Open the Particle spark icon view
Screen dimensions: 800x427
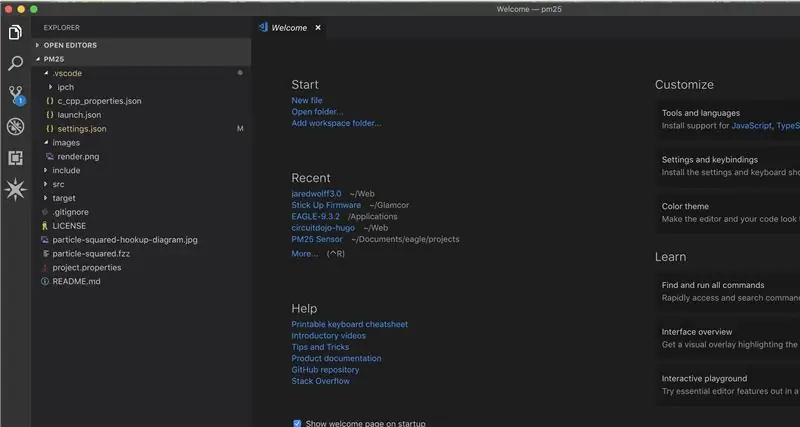tap(15, 190)
